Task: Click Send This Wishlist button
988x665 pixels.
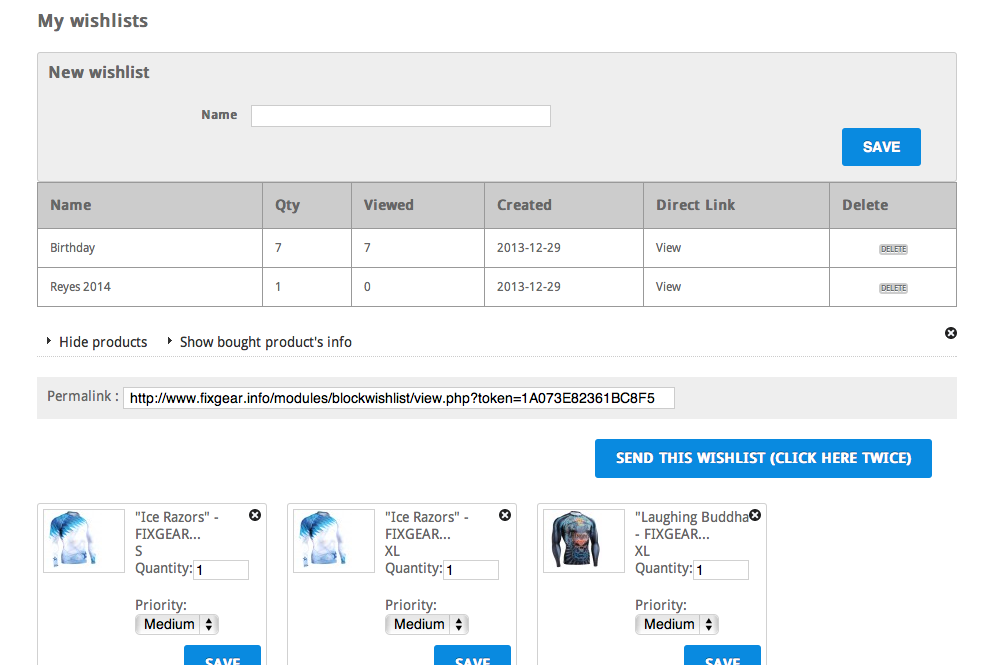Action: (763, 458)
